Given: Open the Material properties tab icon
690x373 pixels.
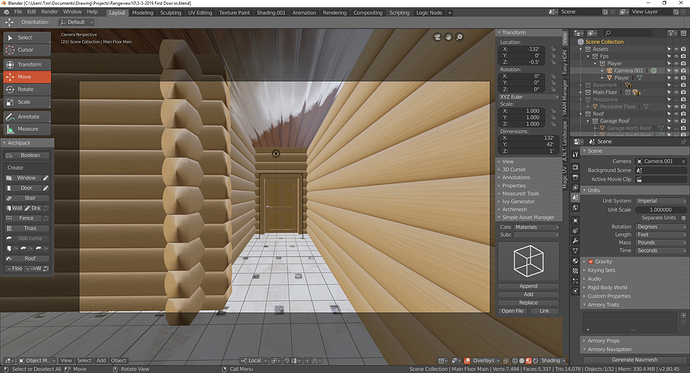Looking at the screenshot, I should tap(575, 261).
